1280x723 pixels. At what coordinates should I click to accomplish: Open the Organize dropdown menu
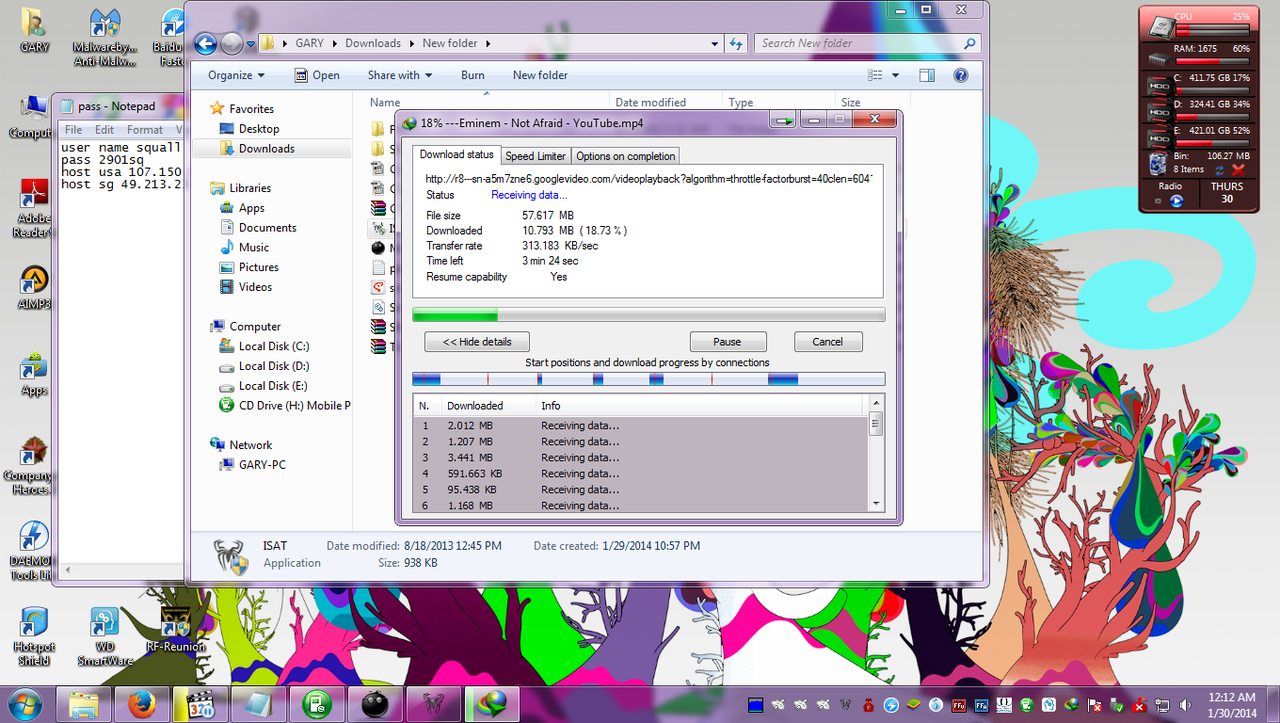pos(236,75)
